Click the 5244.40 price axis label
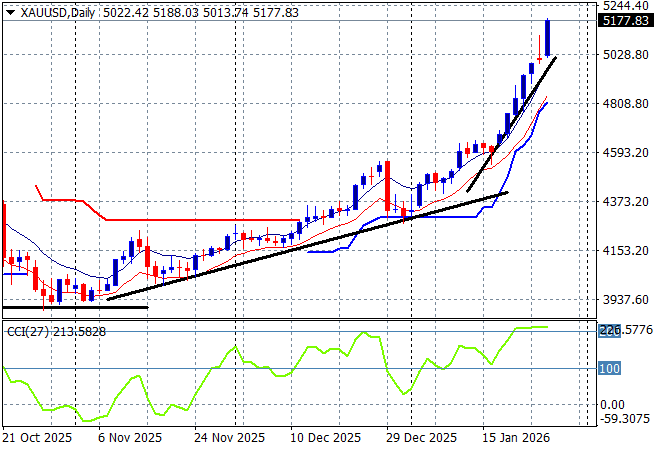The width and height of the screenshot is (660, 450). [x=625, y=6]
